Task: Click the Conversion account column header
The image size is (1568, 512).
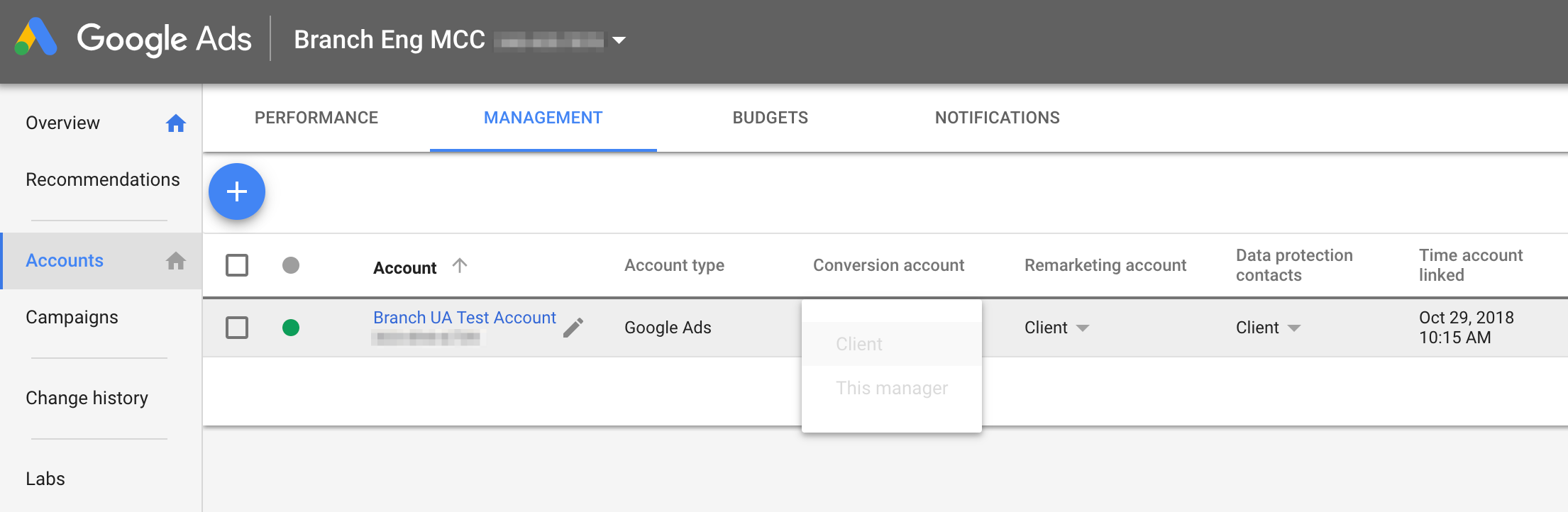Action: tap(888, 265)
